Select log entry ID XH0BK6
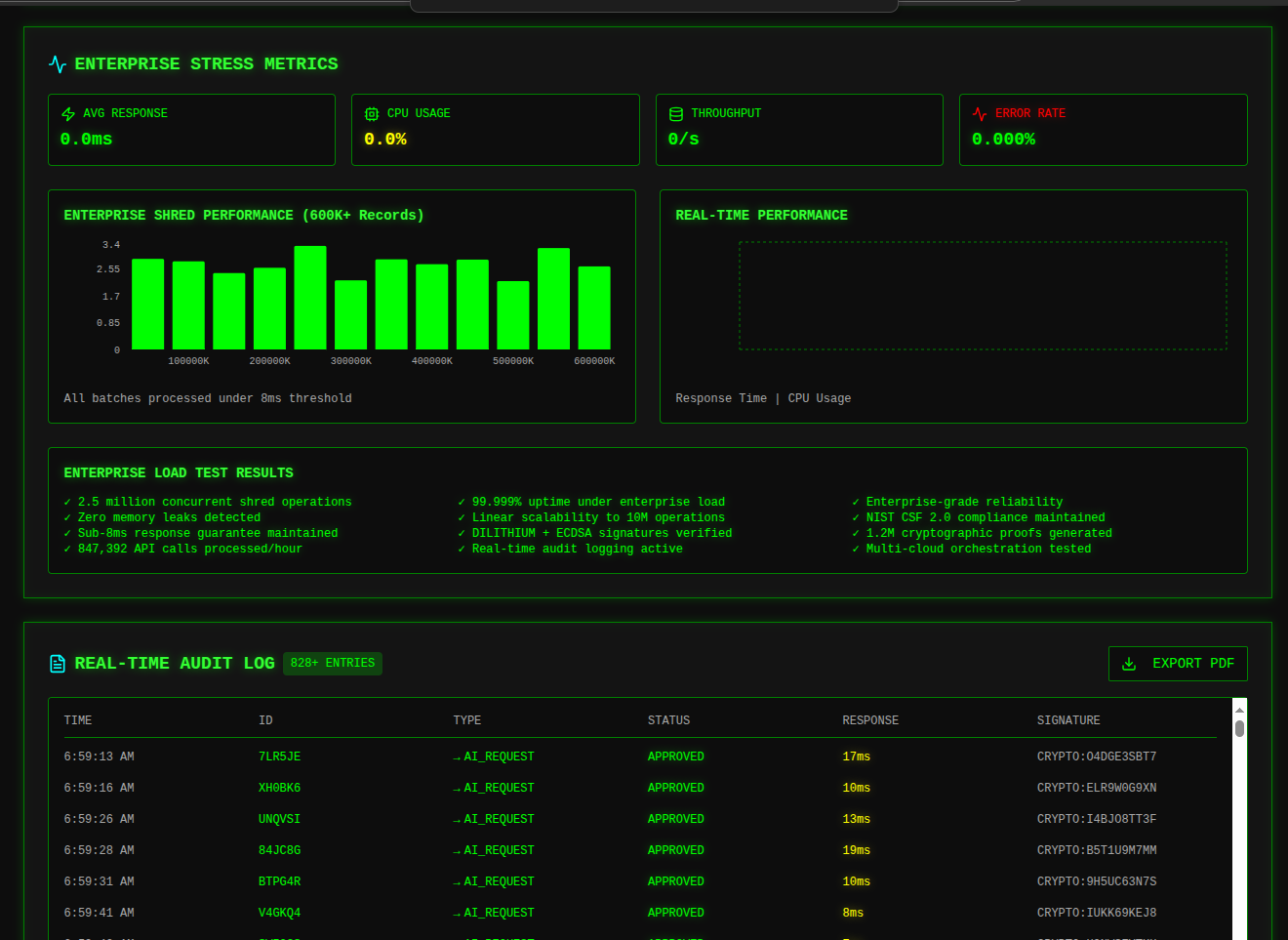 280,788
